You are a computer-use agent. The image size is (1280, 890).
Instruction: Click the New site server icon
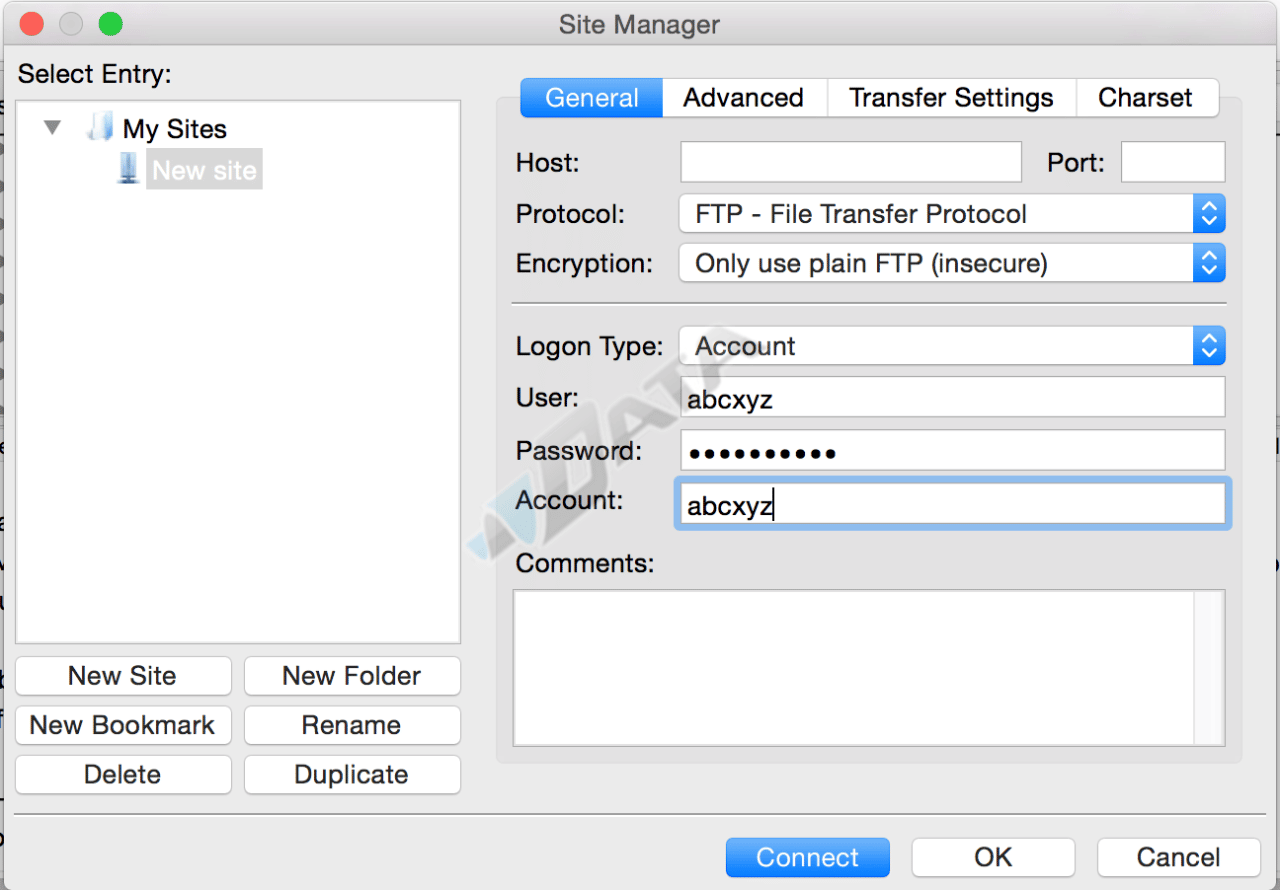tap(128, 170)
